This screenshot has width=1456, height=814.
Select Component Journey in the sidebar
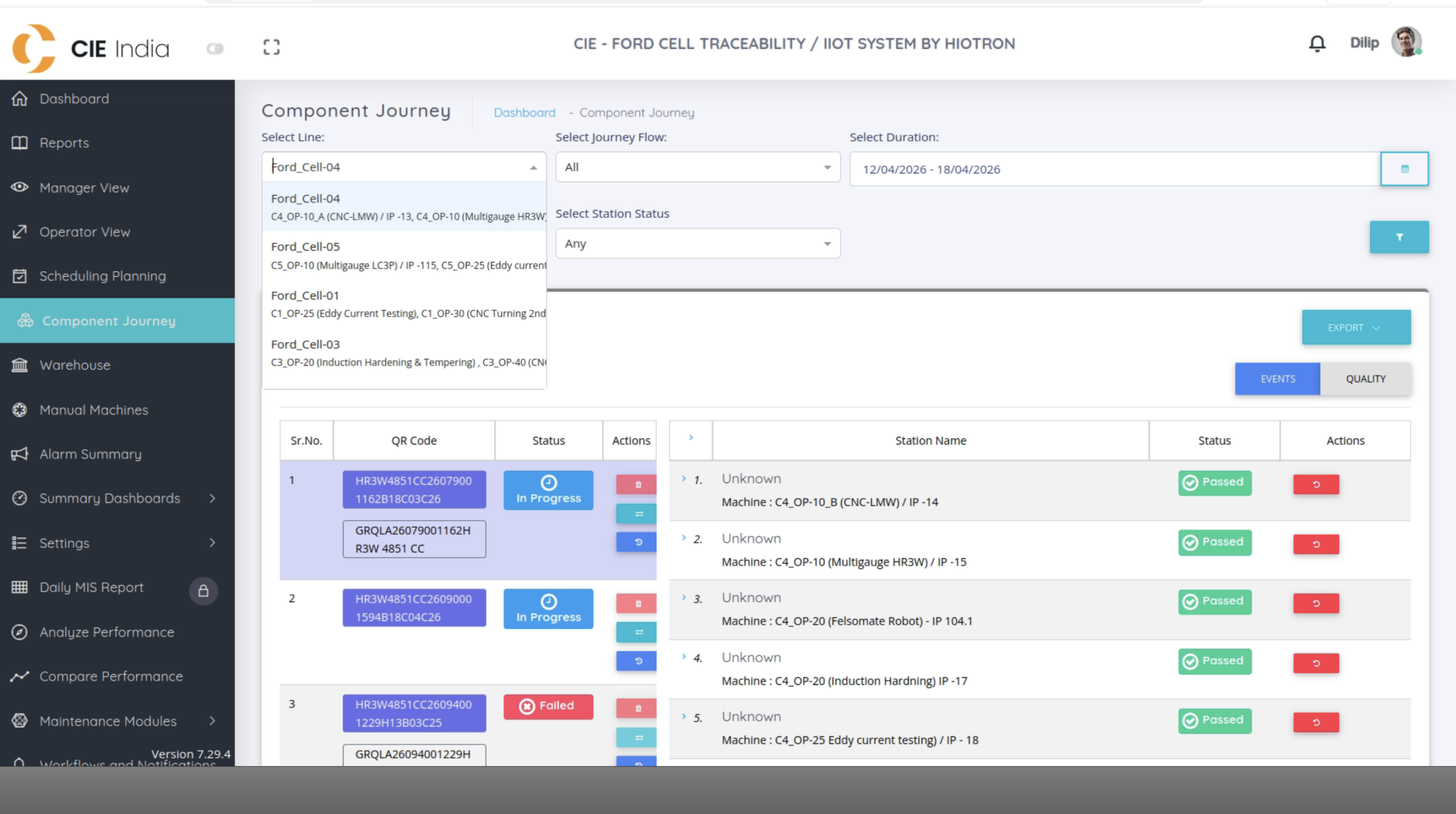click(117, 321)
